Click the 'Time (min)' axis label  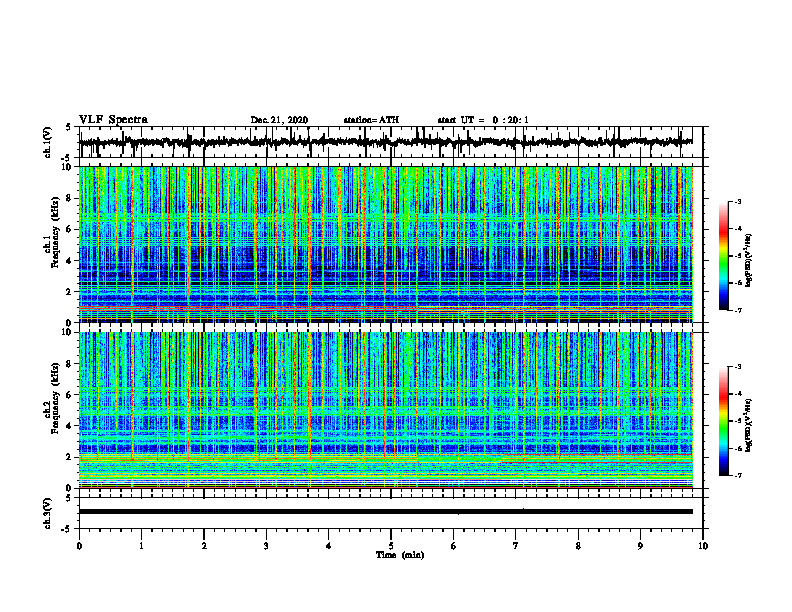click(x=400, y=555)
